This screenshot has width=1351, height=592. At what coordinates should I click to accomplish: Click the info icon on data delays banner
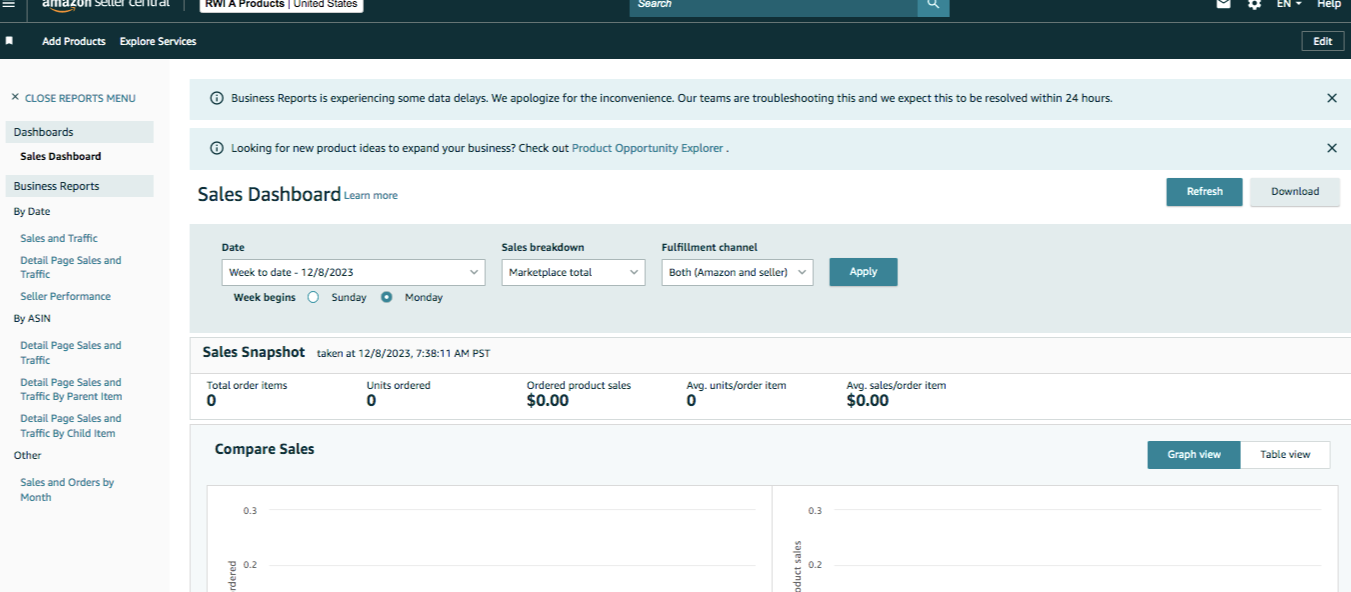click(217, 98)
